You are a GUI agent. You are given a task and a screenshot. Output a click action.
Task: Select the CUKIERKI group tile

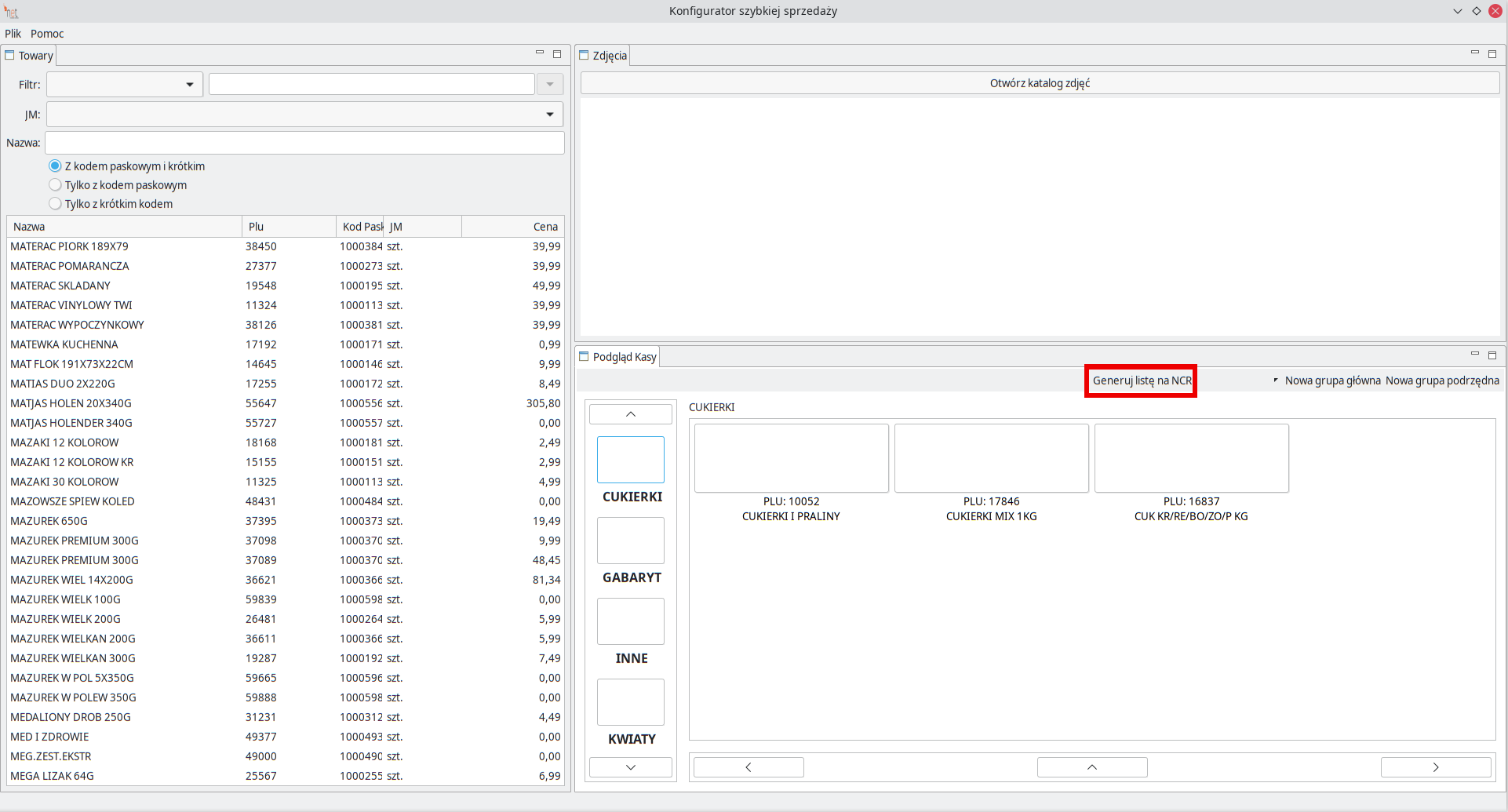pos(631,460)
